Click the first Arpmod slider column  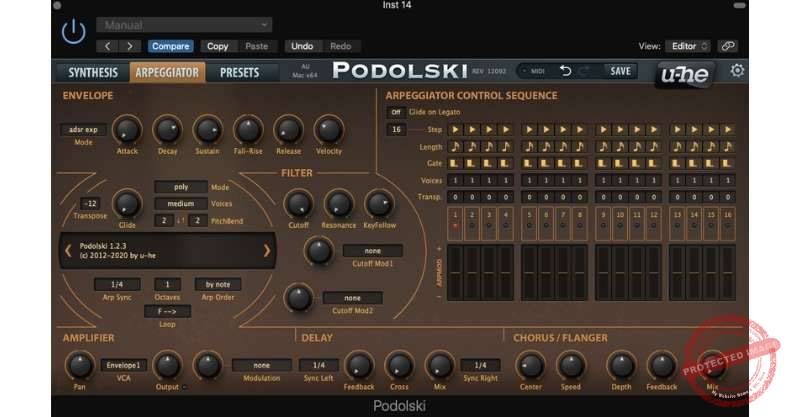click(455, 272)
